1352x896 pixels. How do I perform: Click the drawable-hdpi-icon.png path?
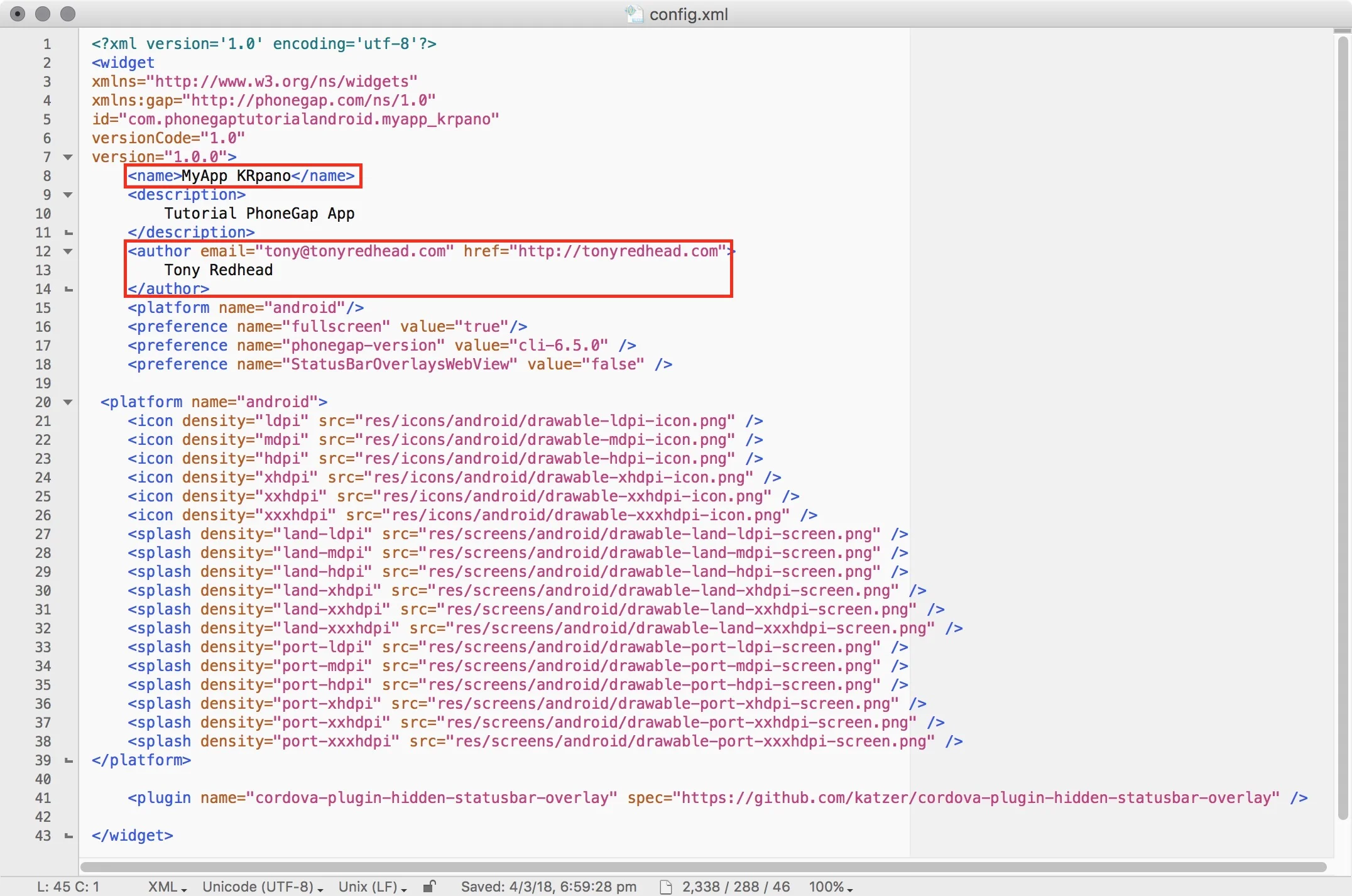[x=545, y=459]
